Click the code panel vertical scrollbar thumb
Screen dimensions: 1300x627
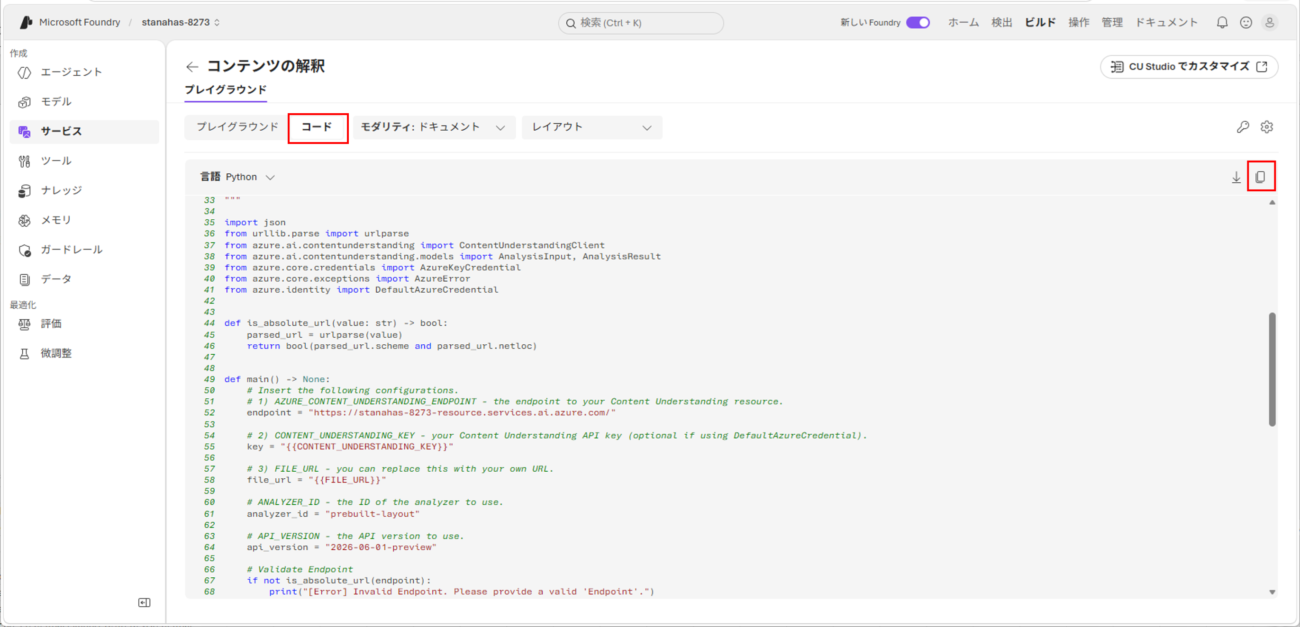[1272, 369]
